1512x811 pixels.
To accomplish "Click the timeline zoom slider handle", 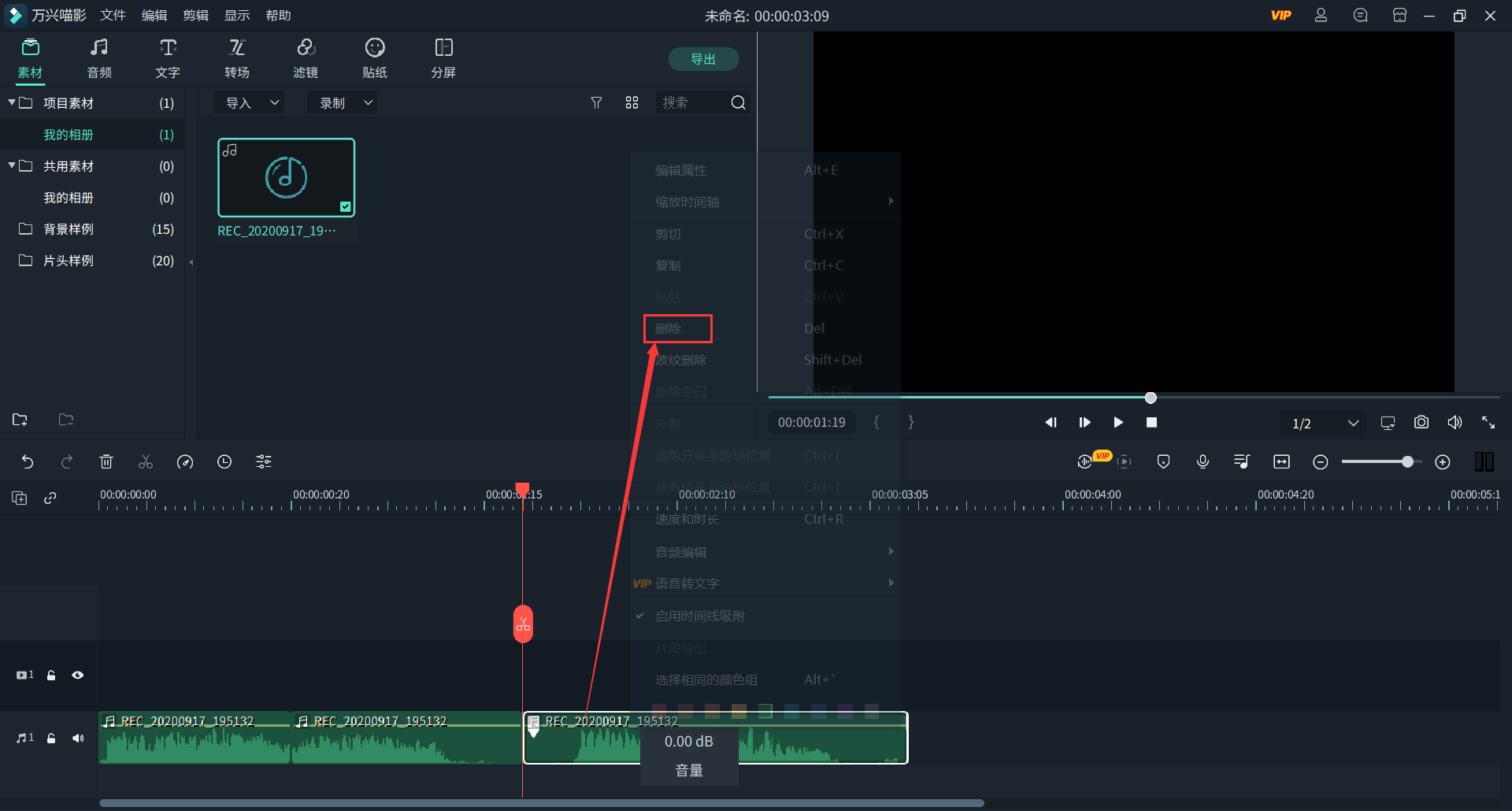I will [x=1406, y=462].
